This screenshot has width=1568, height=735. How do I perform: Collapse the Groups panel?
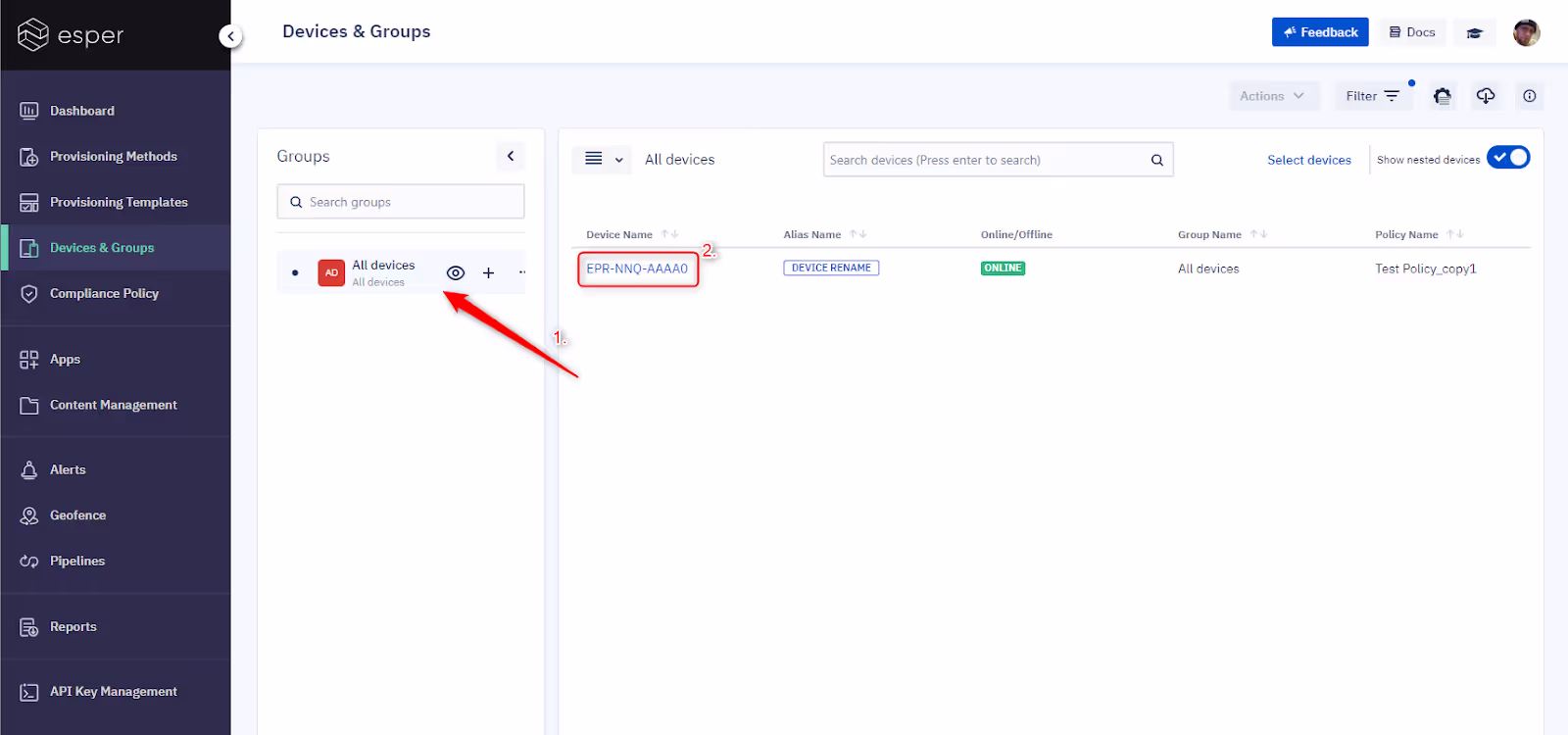pyautogui.click(x=511, y=156)
